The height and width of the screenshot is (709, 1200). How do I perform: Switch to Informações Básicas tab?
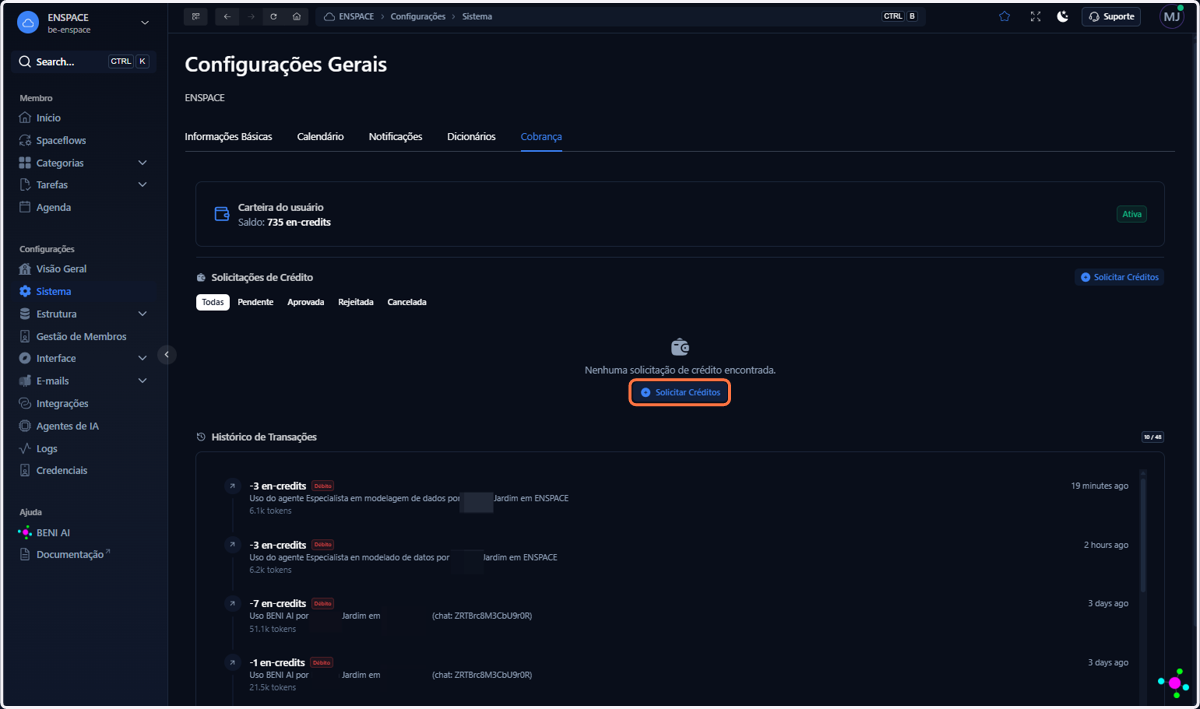[x=228, y=137]
